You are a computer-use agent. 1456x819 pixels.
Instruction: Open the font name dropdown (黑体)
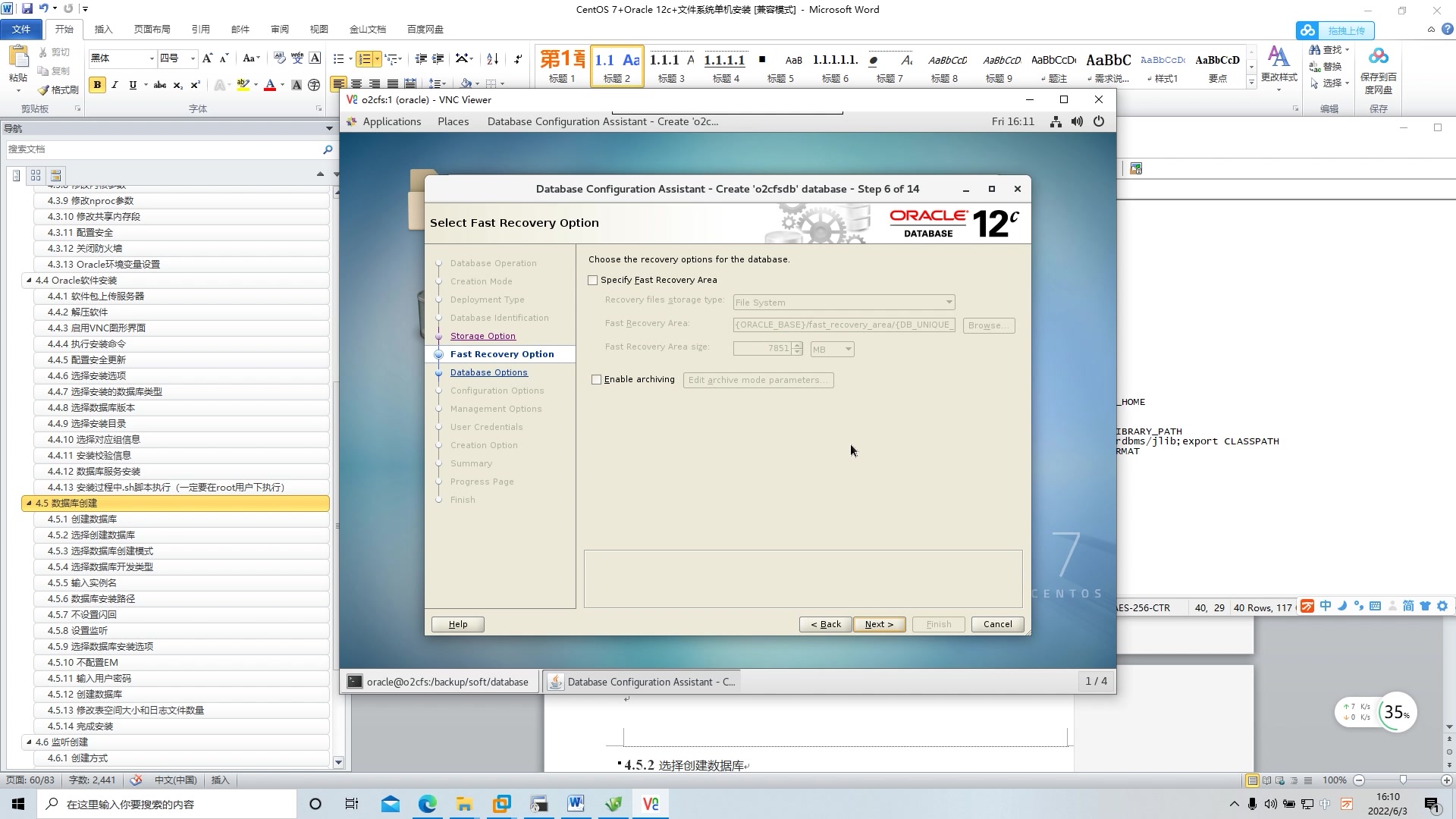click(152, 58)
